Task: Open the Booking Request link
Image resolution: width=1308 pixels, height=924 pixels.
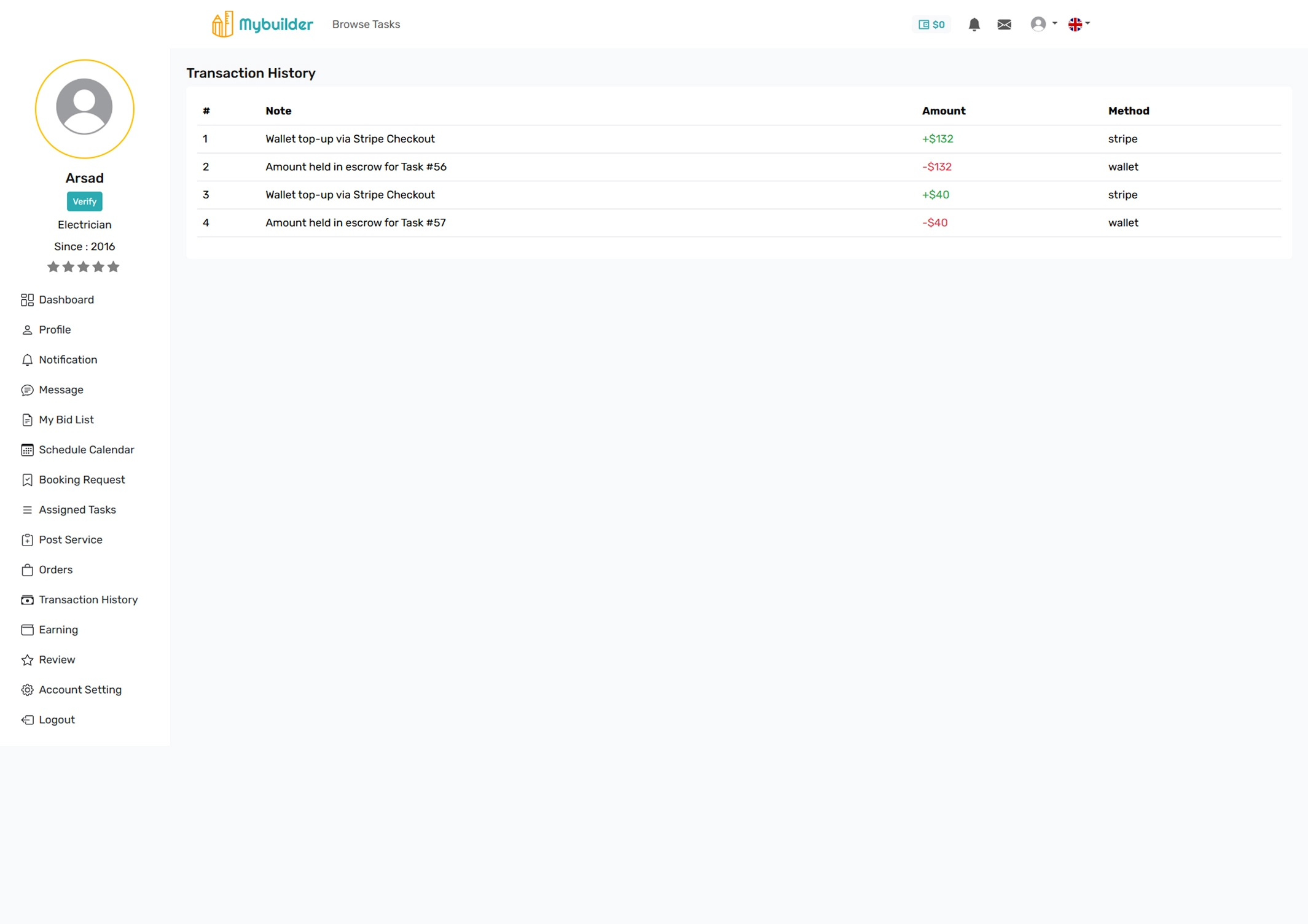Action: tap(82, 480)
